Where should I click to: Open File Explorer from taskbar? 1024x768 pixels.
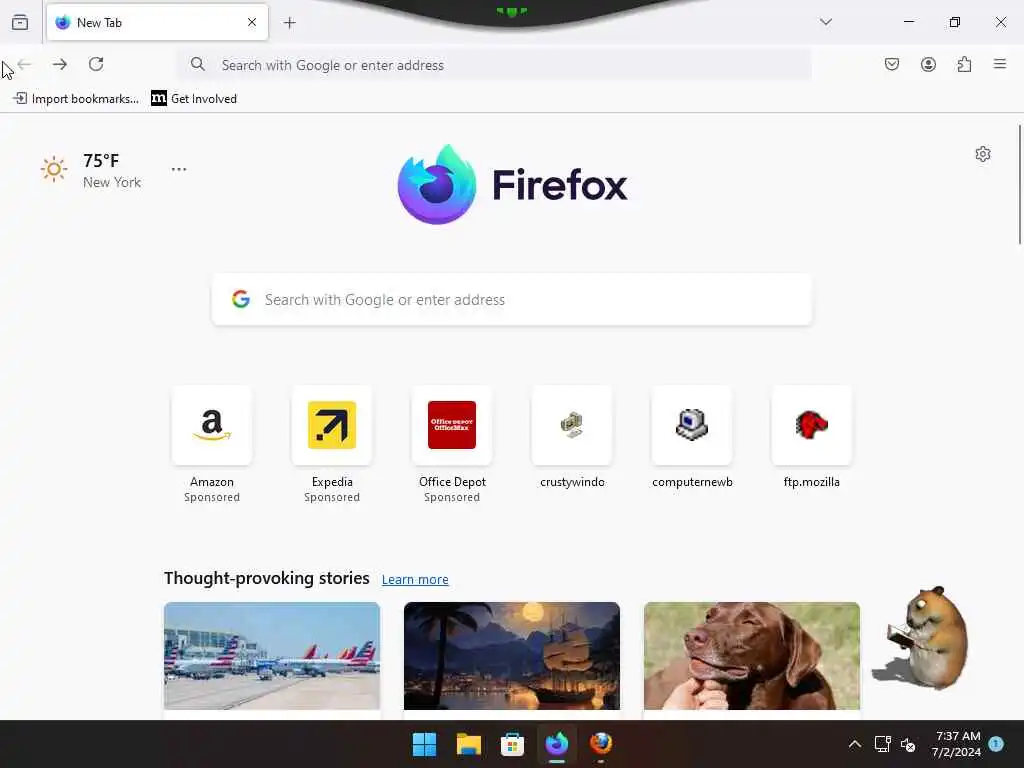tap(468, 744)
